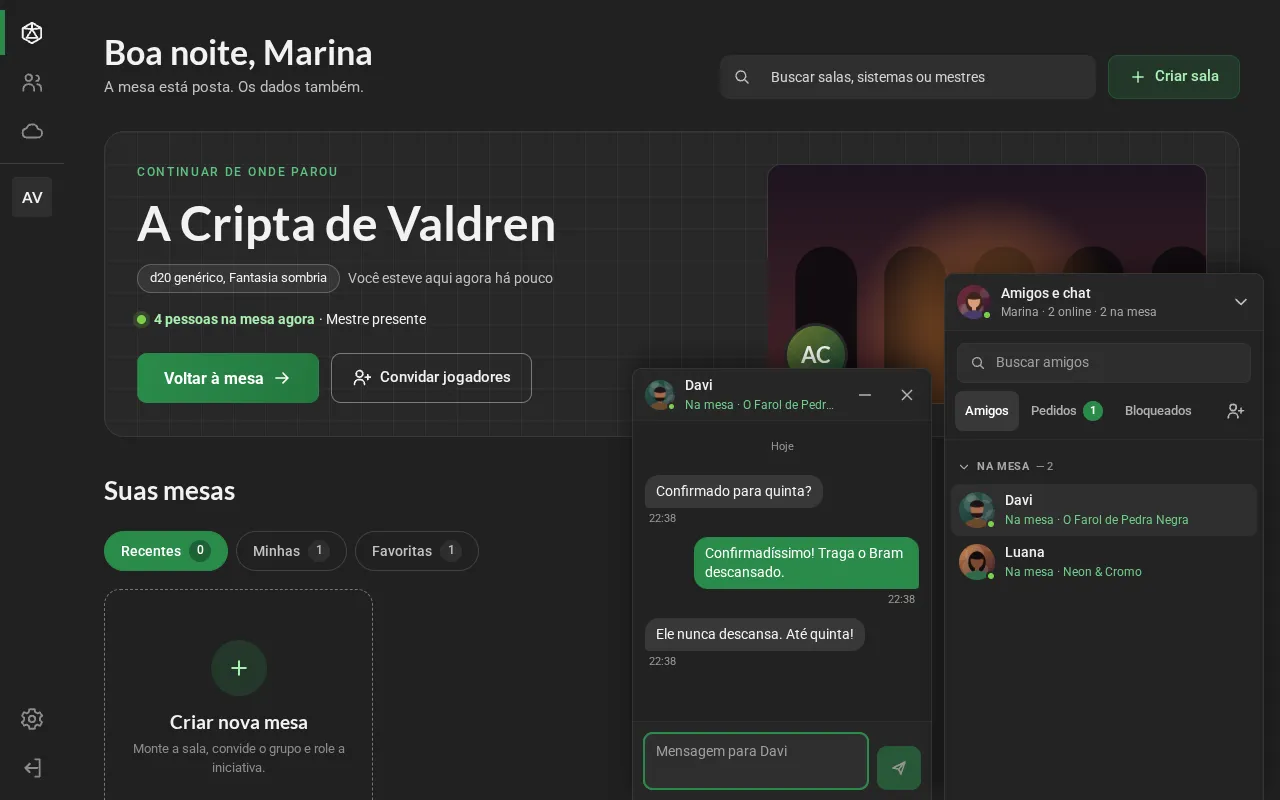
Task: Click the 'Confirmadíssimo! Traga o Bram' message
Action: pos(806,563)
